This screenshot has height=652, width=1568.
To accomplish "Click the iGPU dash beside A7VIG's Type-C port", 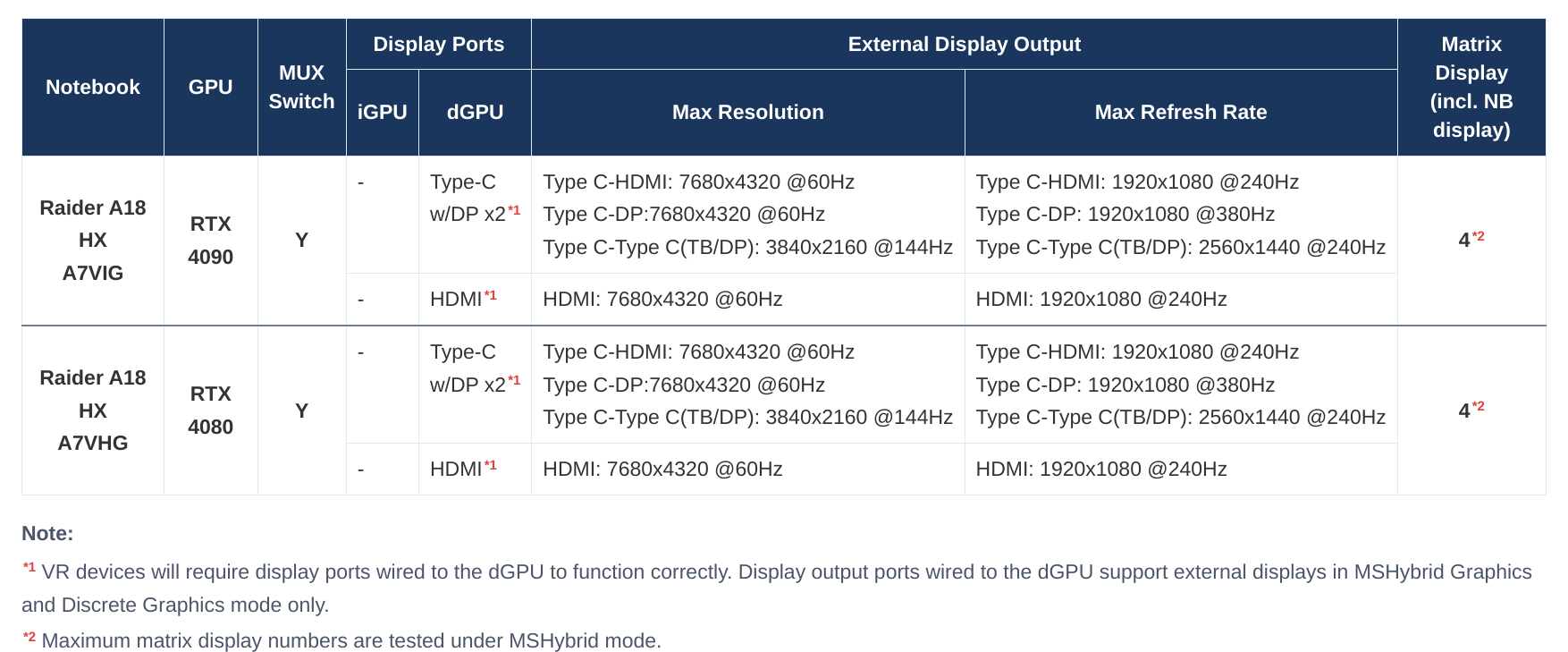I will click(361, 182).
